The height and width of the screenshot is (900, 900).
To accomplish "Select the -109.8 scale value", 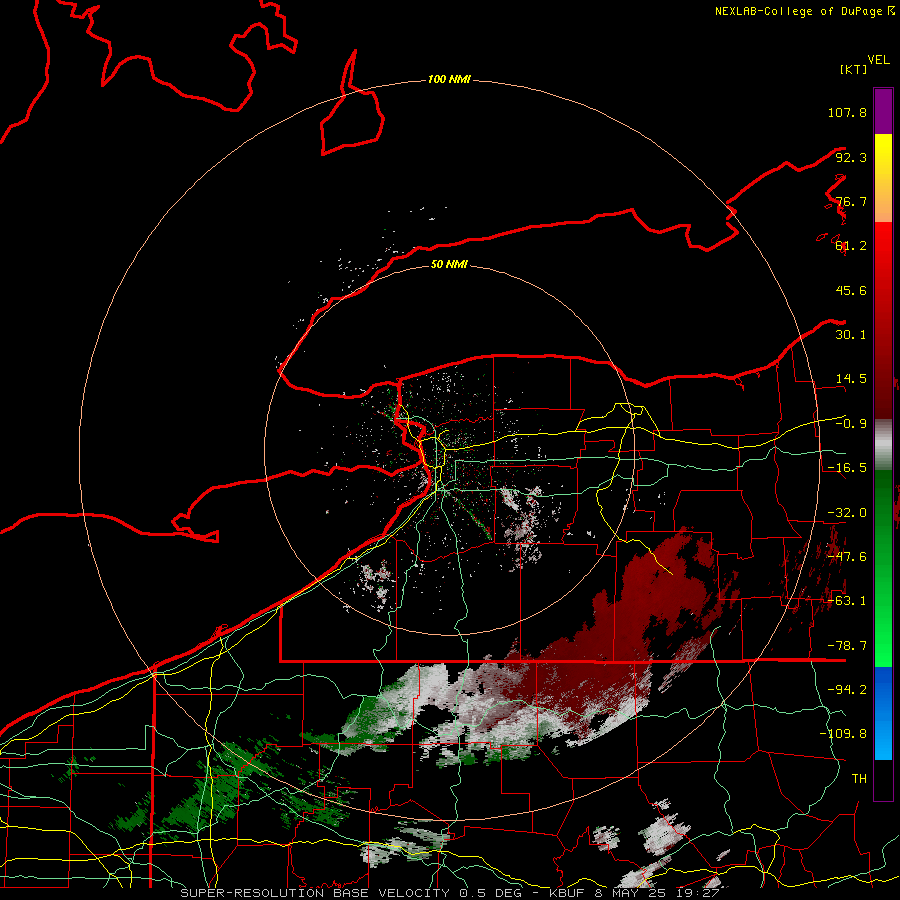I will click(843, 734).
